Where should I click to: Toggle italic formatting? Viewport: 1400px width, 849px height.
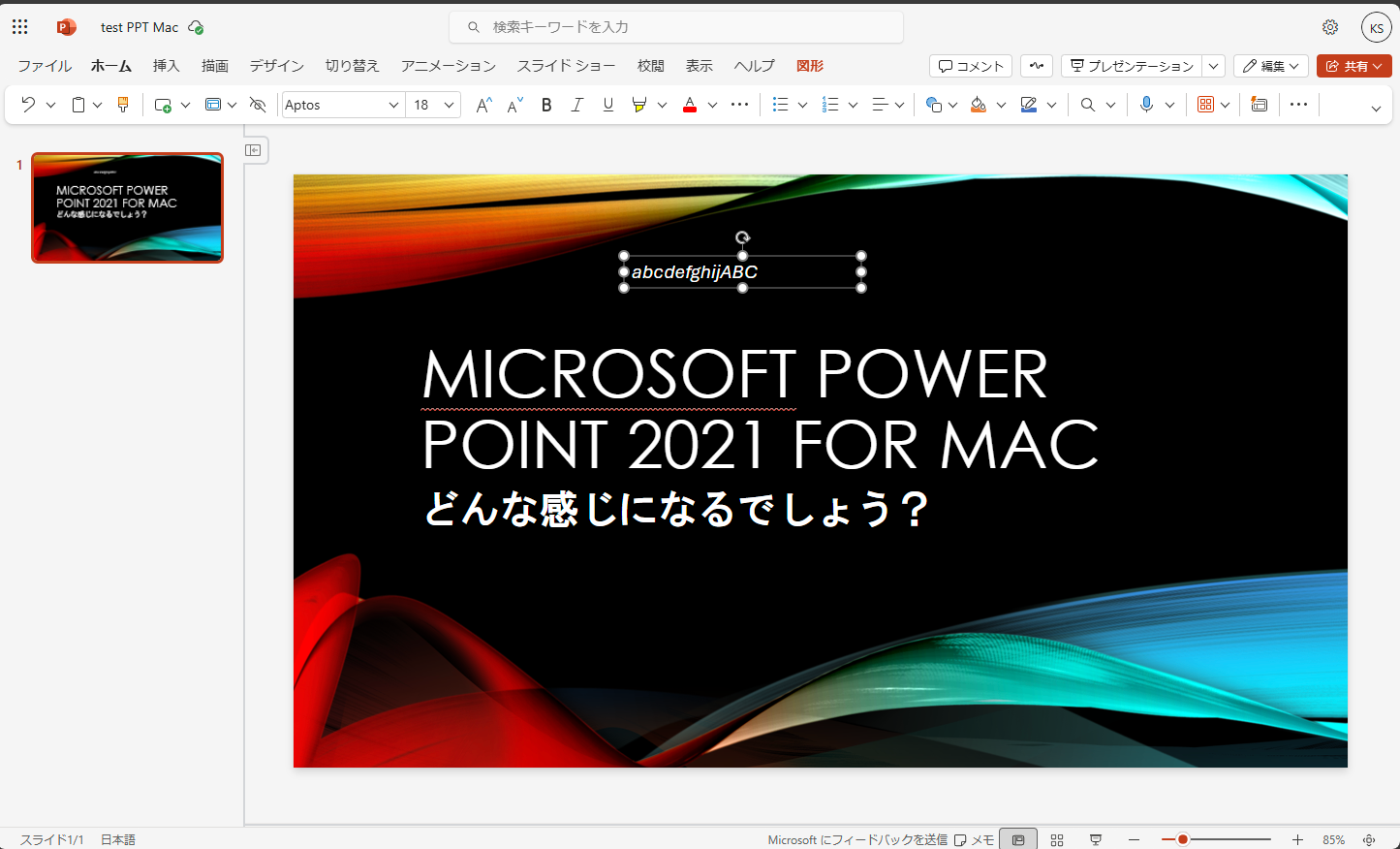576,104
